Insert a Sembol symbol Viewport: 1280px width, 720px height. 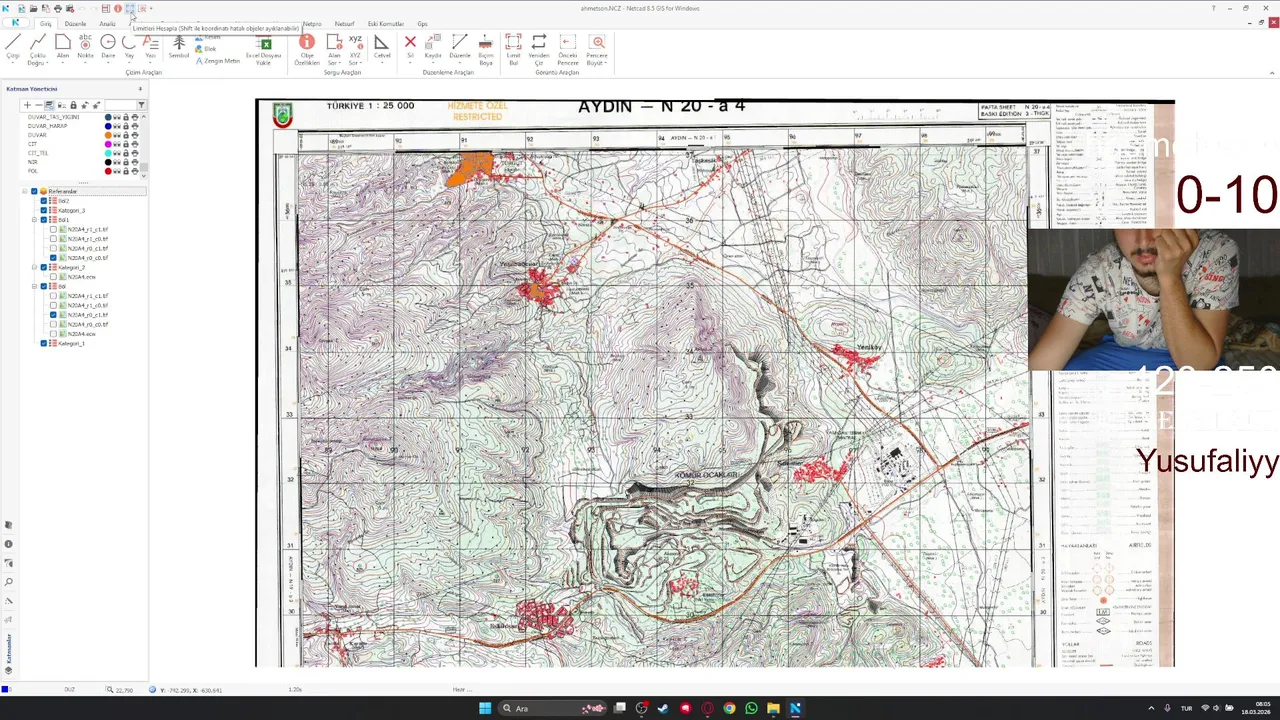(x=179, y=46)
